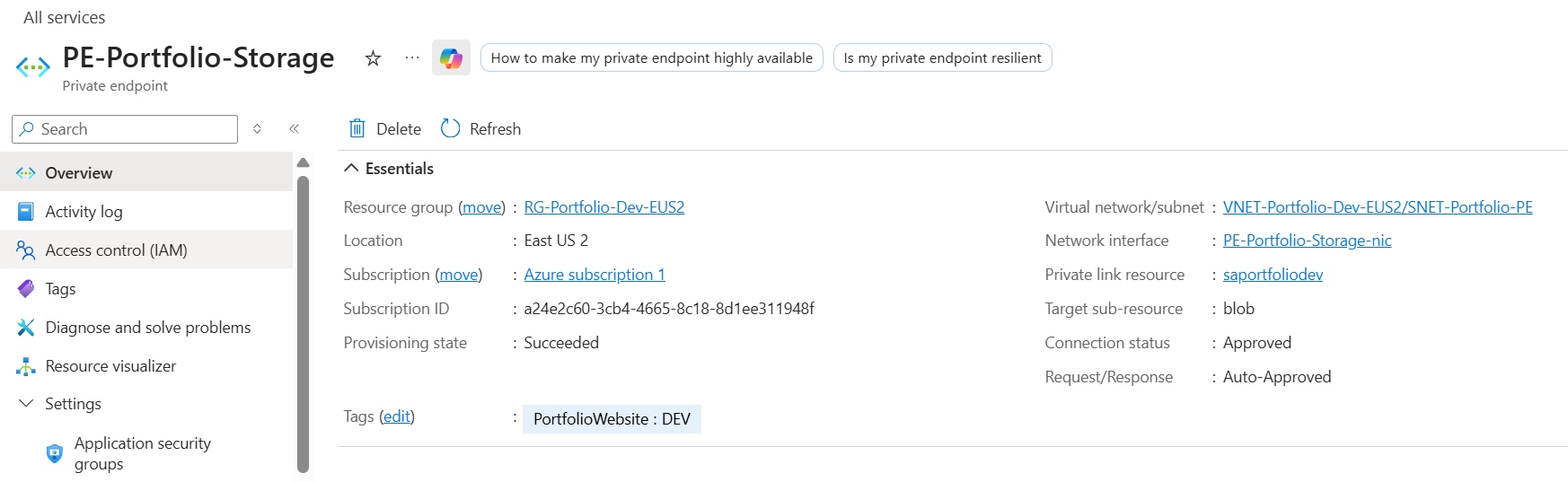Select Access control (IAM)

[x=116, y=250]
